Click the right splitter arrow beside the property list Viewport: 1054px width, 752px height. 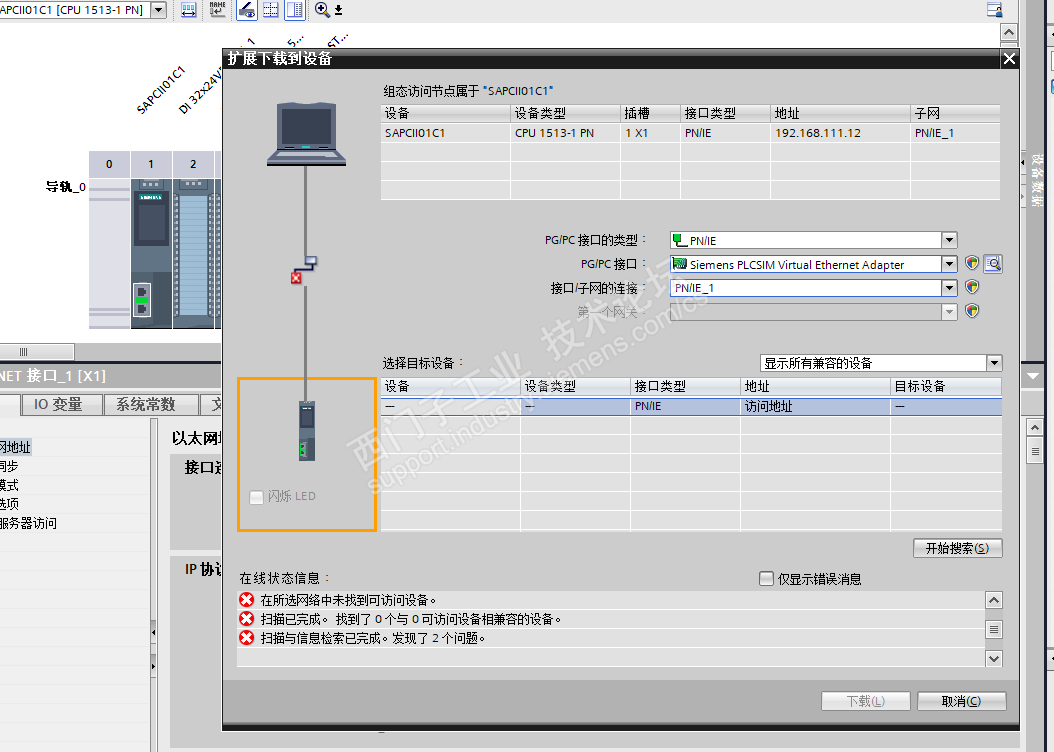click(153, 667)
